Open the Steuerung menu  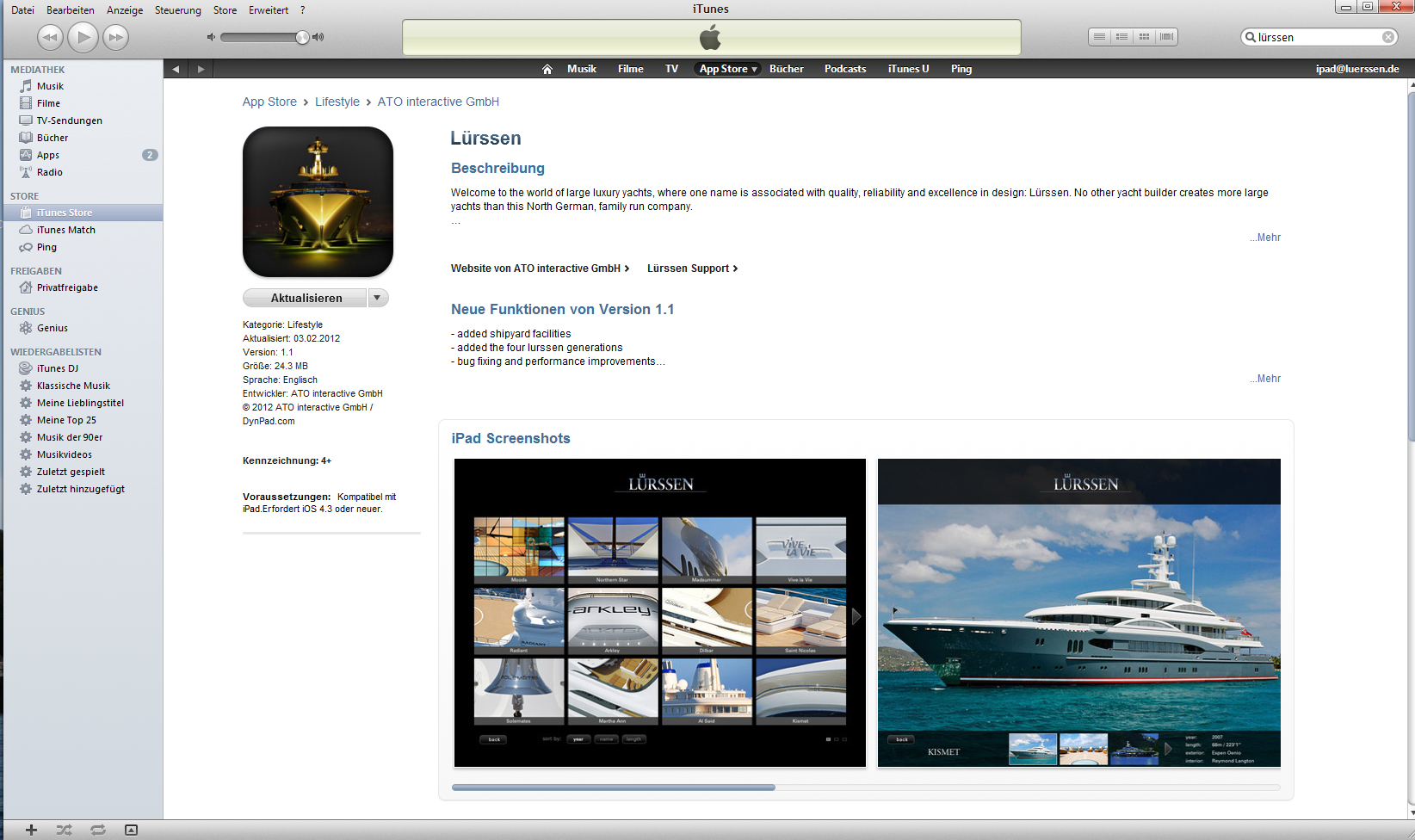pyautogui.click(x=177, y=10)
